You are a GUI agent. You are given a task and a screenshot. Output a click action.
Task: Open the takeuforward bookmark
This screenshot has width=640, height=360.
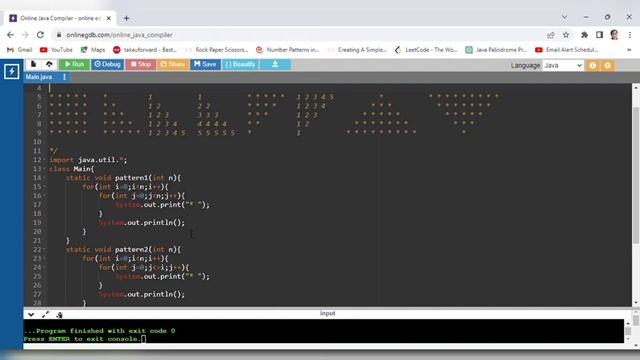point(145,50)
